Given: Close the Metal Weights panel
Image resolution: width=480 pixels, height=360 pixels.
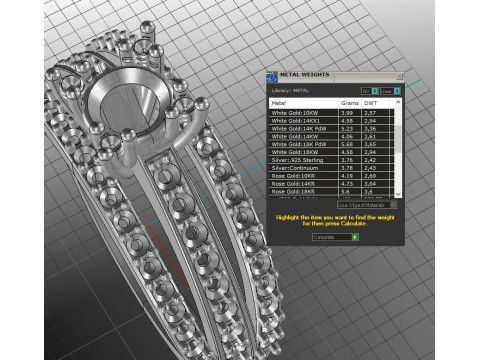Looking at the screenshot, I should 399,77.
